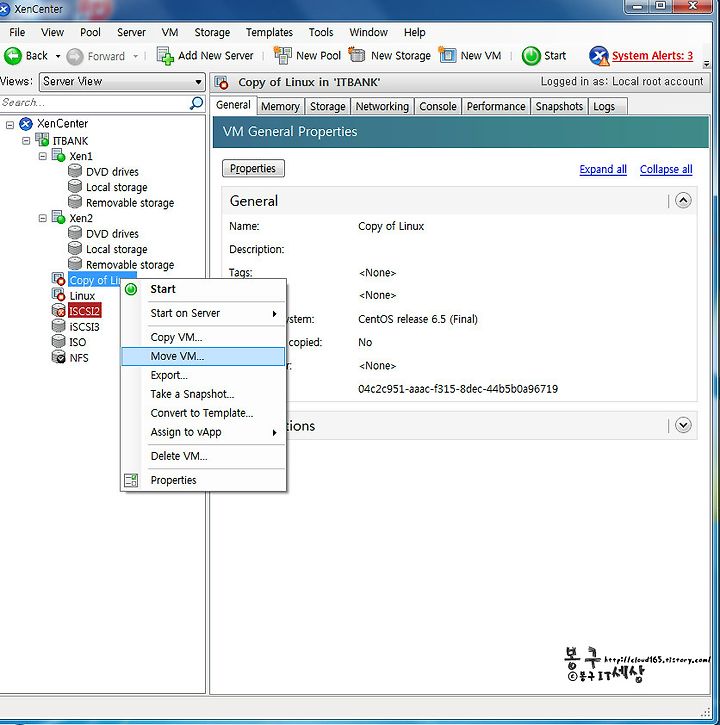Collapse the ITBANK pool node
This screenshot has width=720, height=725.
[26, 141]
